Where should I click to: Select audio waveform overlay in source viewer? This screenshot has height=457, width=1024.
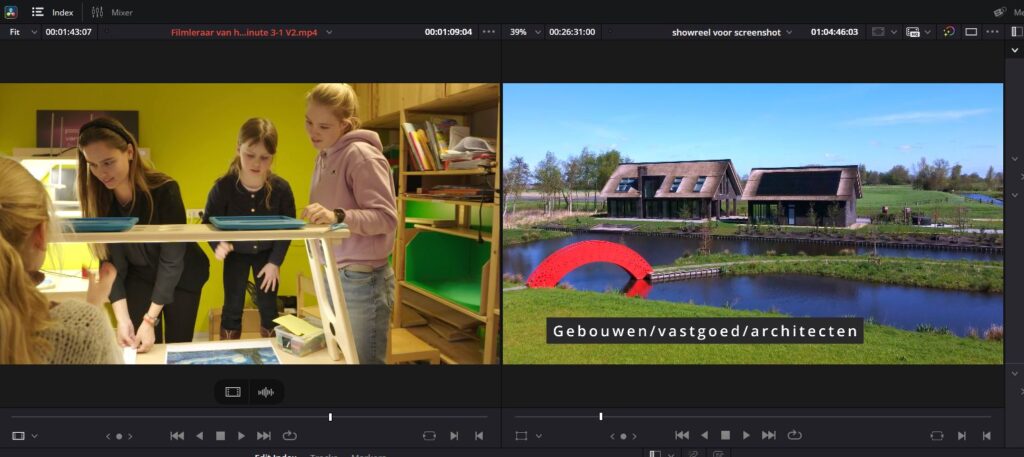pyautogui.click(x=266, y=392)
